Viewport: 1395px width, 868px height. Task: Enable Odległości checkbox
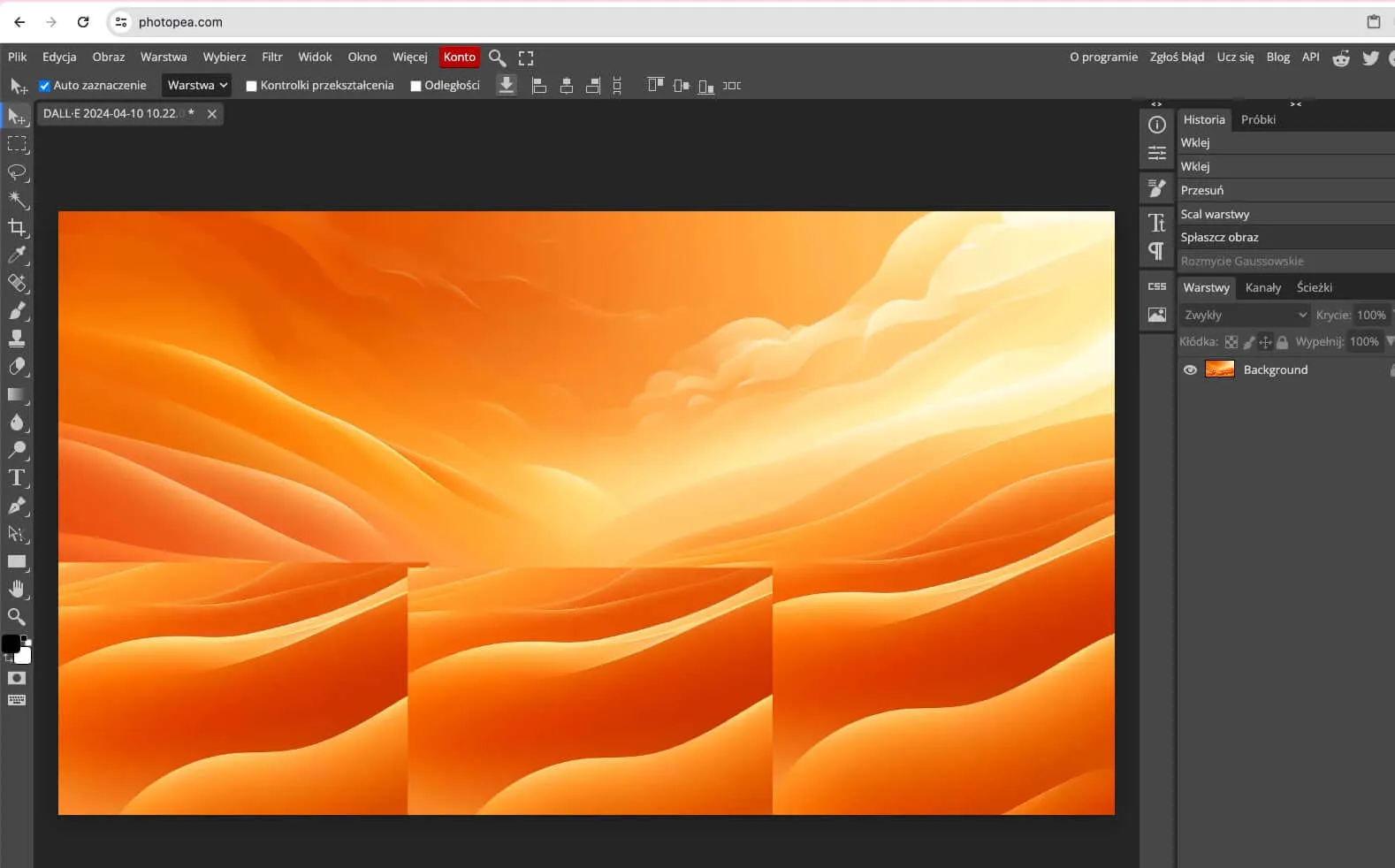coord(415,86)
